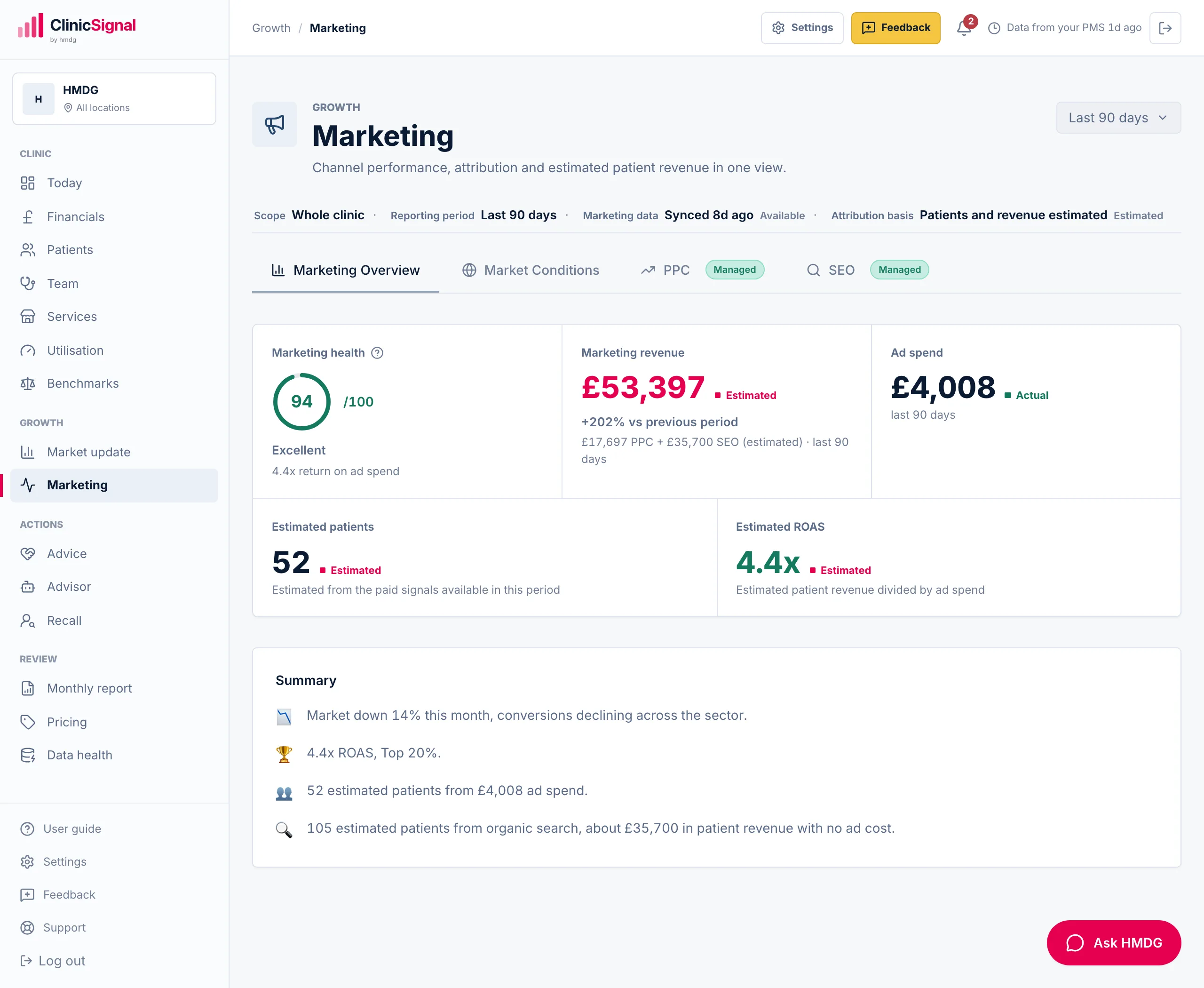The width and height of the screenshot is (1204, 988).
Task: Click the £4,008 ad spend value
Action: (943, 388)
